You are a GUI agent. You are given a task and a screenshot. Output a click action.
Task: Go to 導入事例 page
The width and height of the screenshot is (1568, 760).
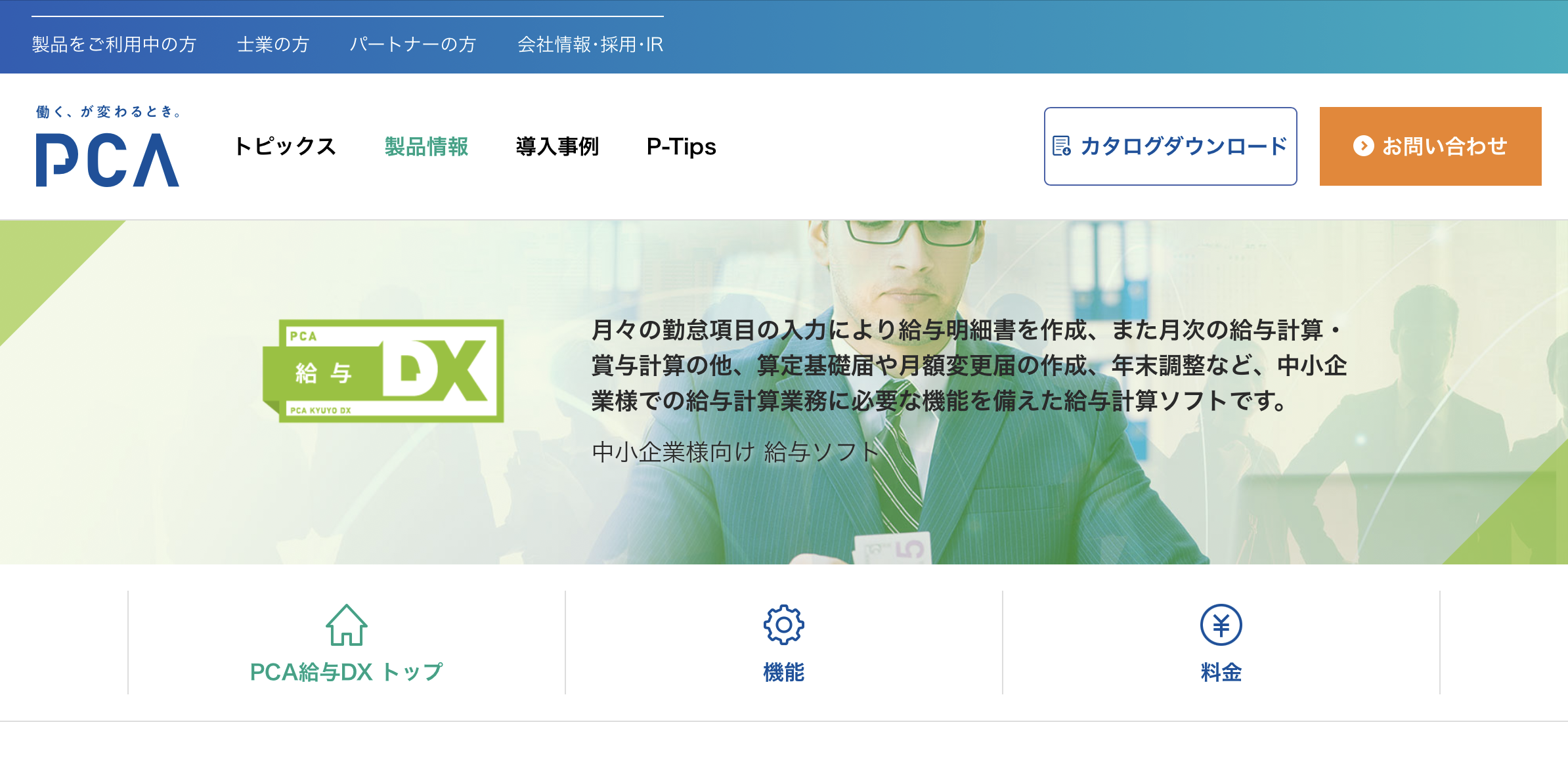pos(557,146)
